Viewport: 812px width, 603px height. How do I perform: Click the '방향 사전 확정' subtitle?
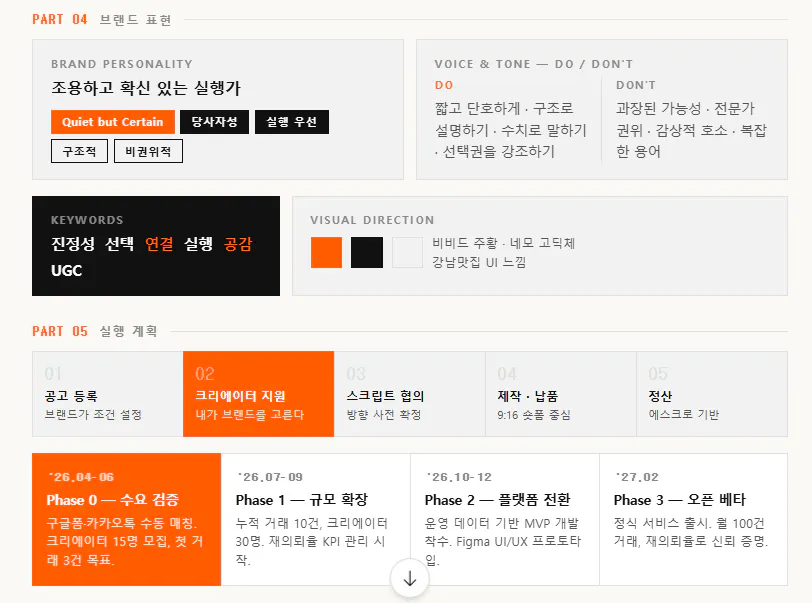[384, 414]
